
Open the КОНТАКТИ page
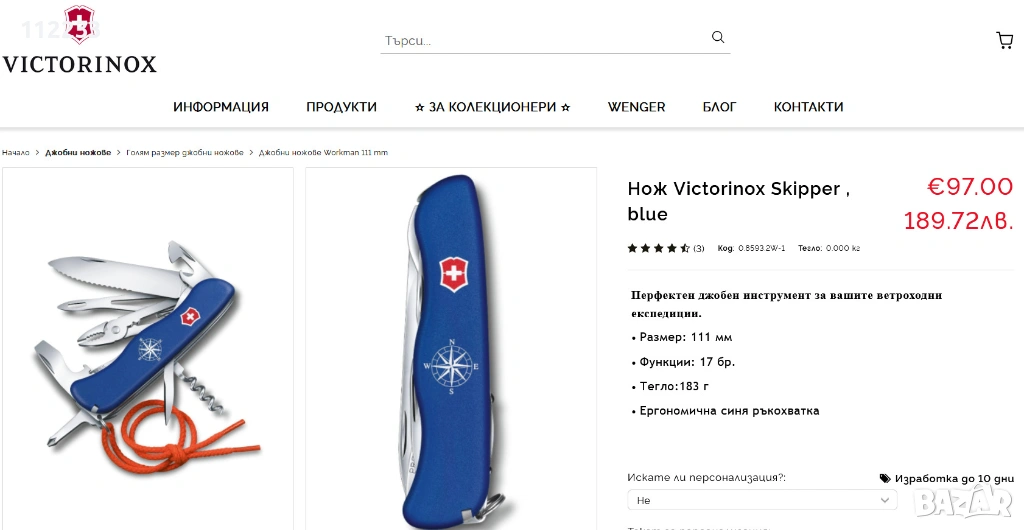click(x=808, y=106)
